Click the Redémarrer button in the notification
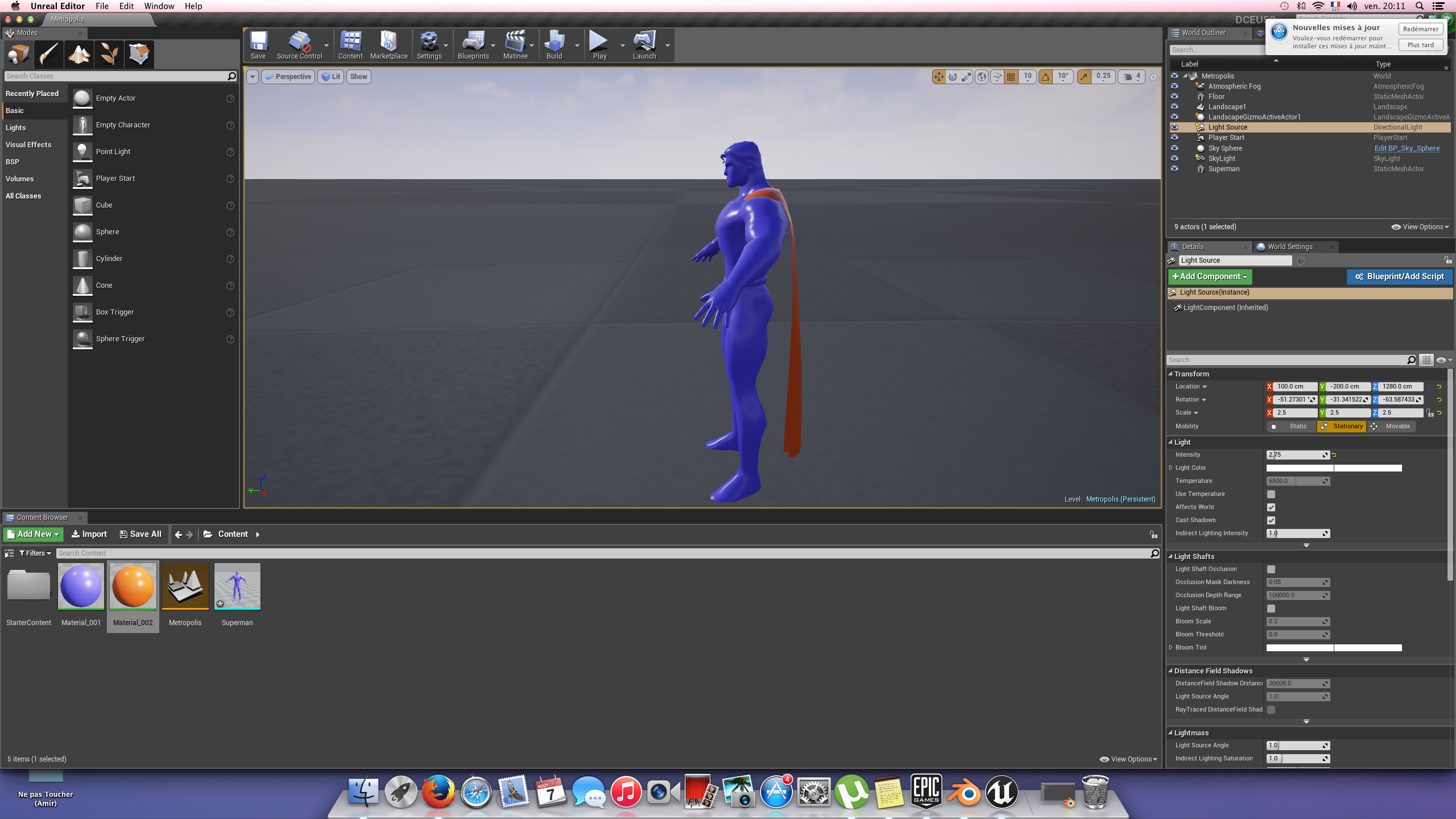 tap(1421, 29)
